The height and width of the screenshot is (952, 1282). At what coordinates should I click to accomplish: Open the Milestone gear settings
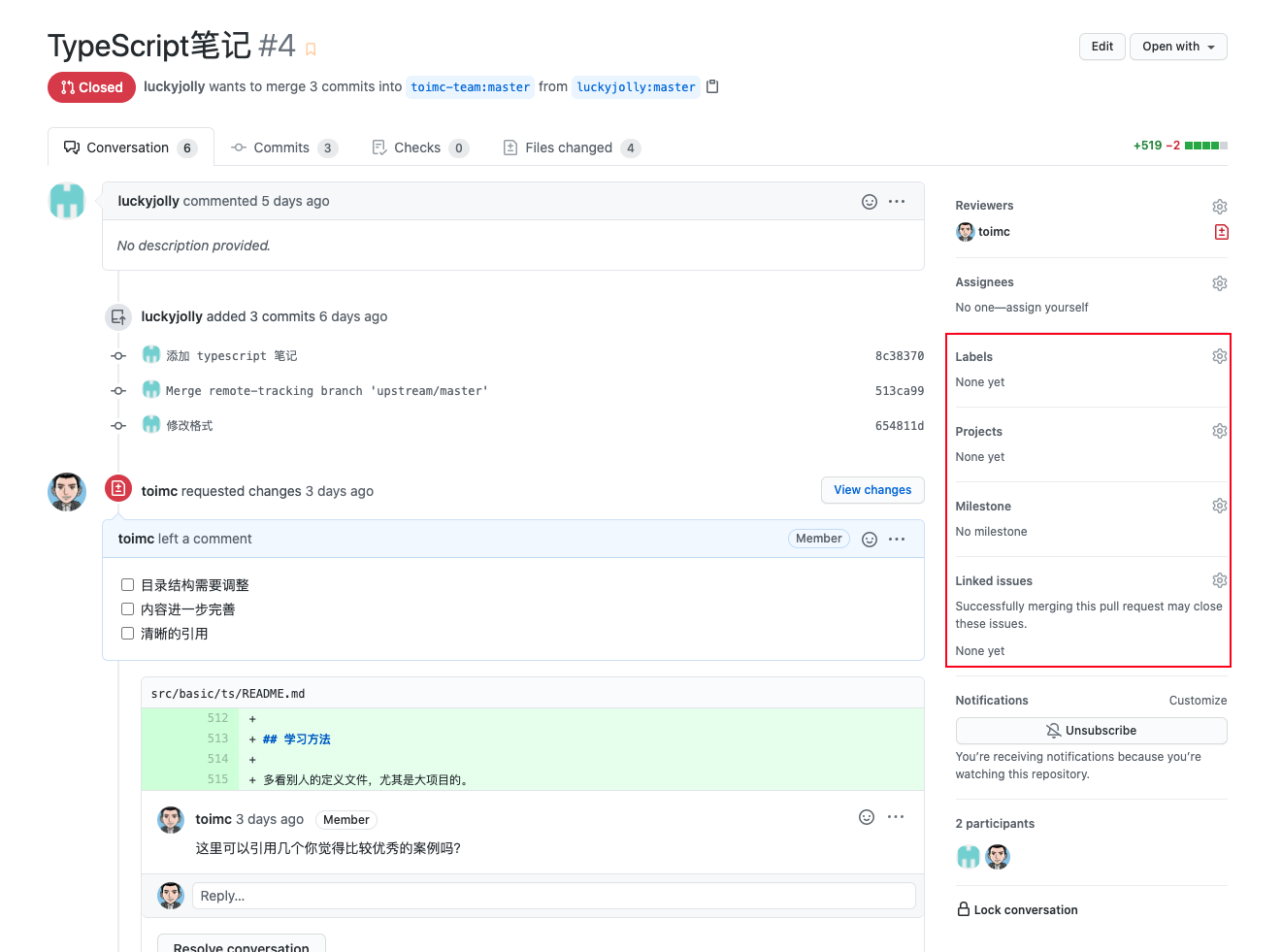pyautogui.click(x=1219, y=506)
